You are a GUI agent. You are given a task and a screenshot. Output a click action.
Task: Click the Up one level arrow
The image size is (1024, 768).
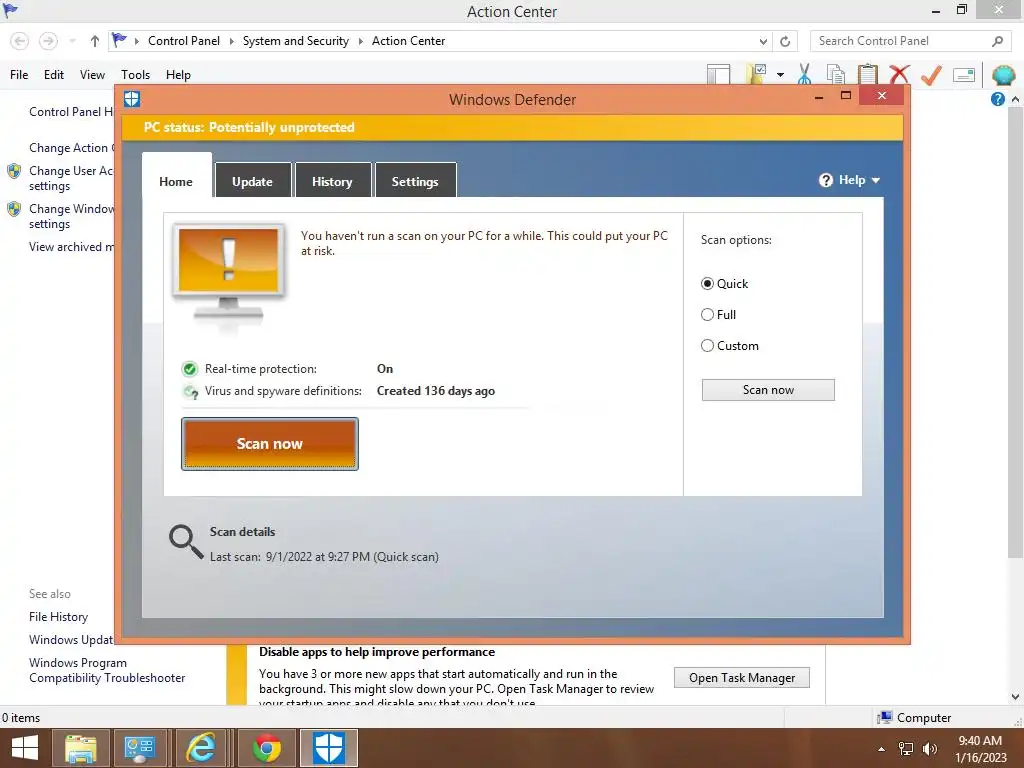pos(95,41)
